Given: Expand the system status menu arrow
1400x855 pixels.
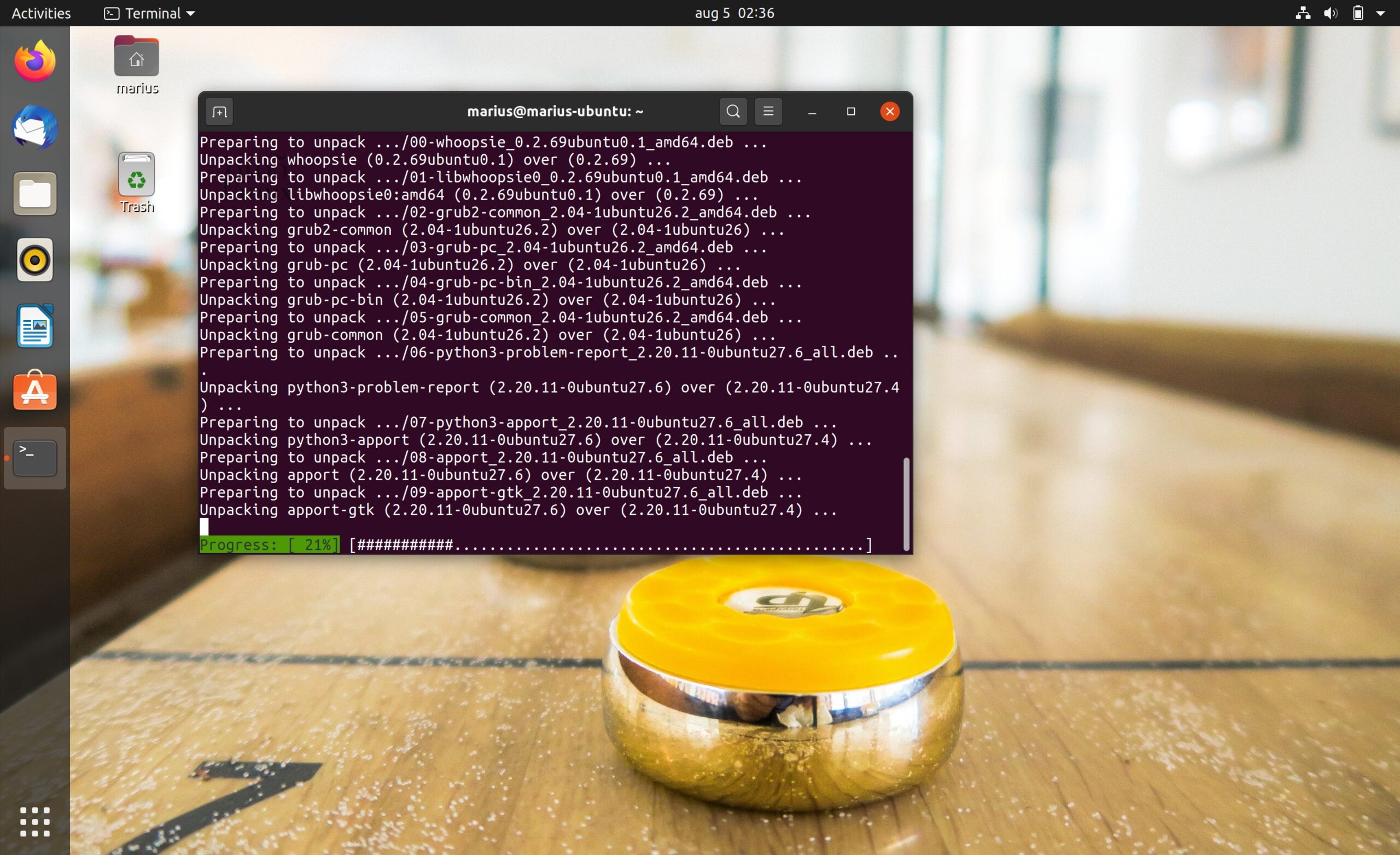Looking at the screenshot, I should pos(1380,13).
